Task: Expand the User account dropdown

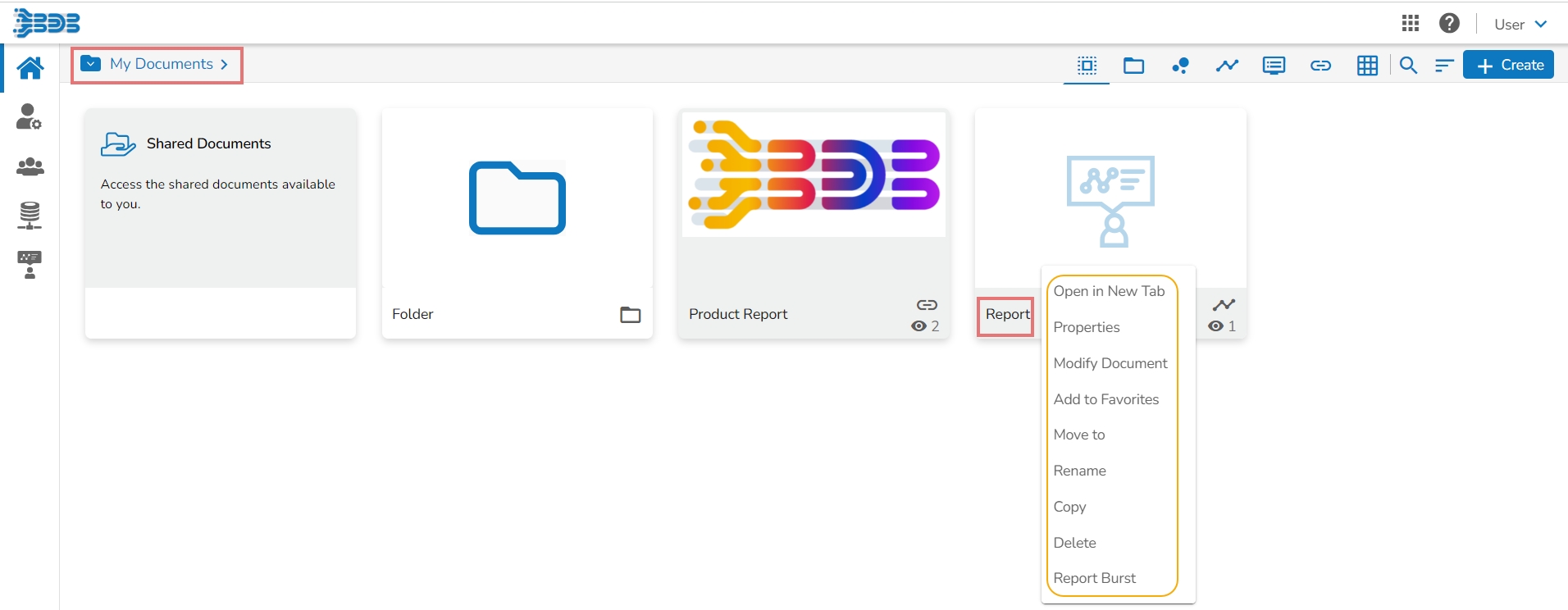Action: coord(1520,24)
